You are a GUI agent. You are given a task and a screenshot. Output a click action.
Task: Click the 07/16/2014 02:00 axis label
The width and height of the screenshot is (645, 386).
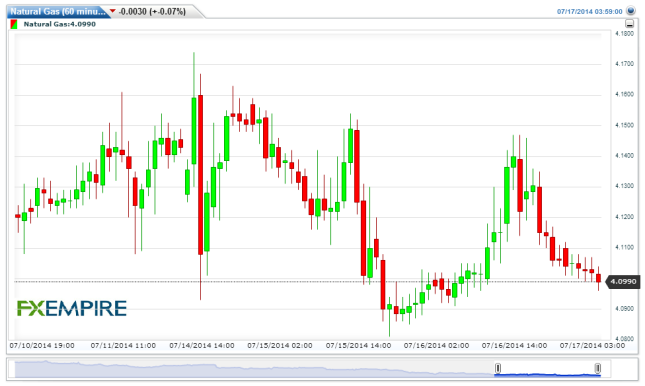(x=436, y=345)
